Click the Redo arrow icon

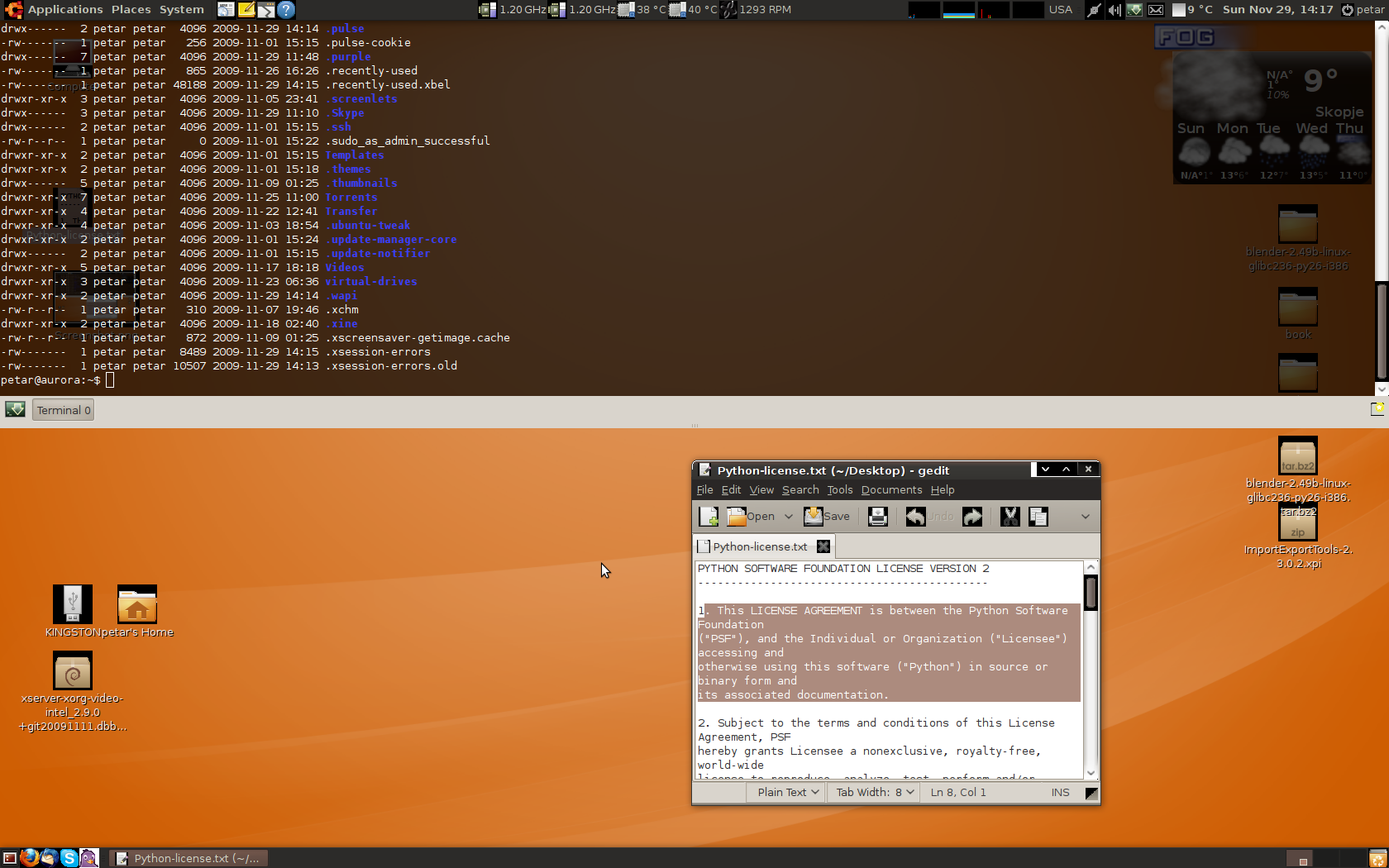tap(972, 517)
